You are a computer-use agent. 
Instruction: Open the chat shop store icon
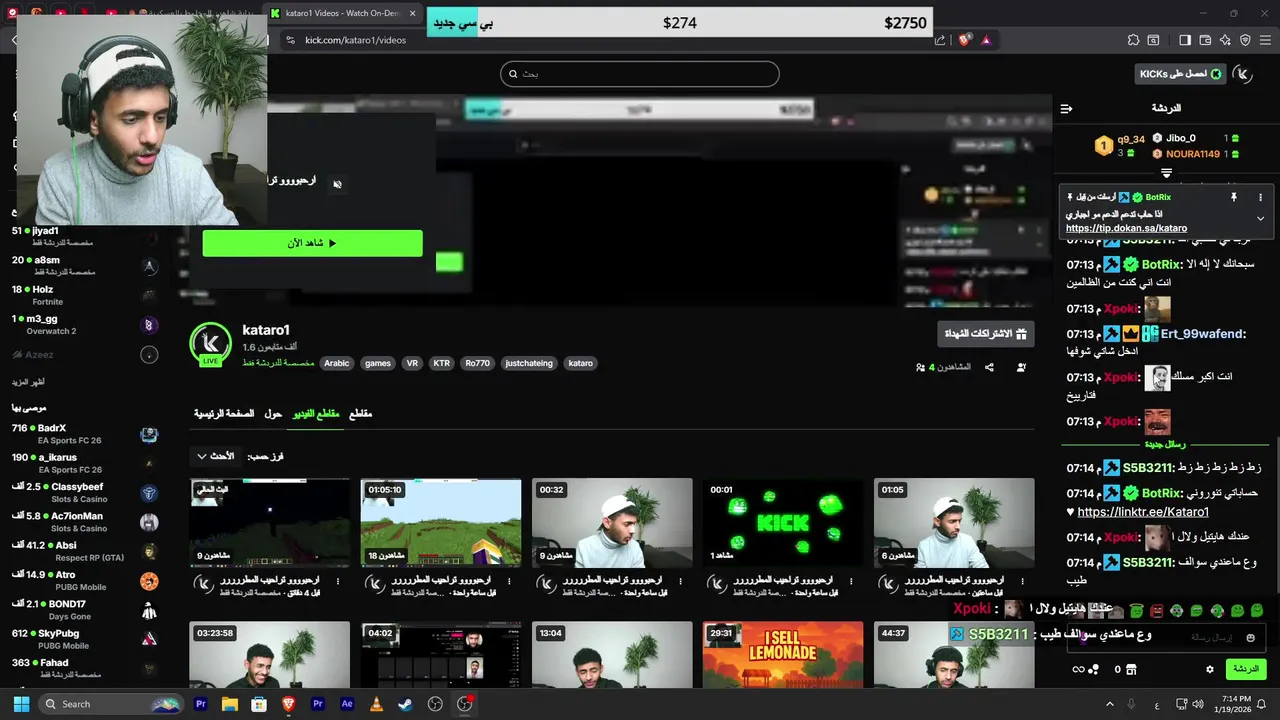1131,669
